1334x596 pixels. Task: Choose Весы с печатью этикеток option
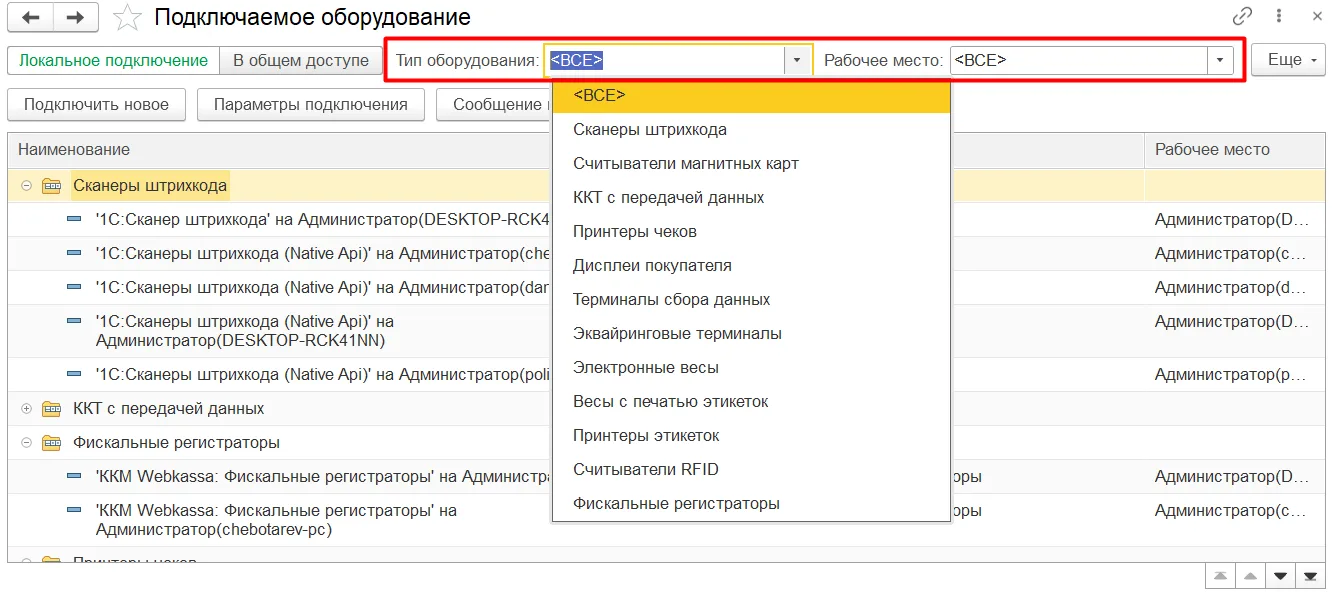coord(751,402)
